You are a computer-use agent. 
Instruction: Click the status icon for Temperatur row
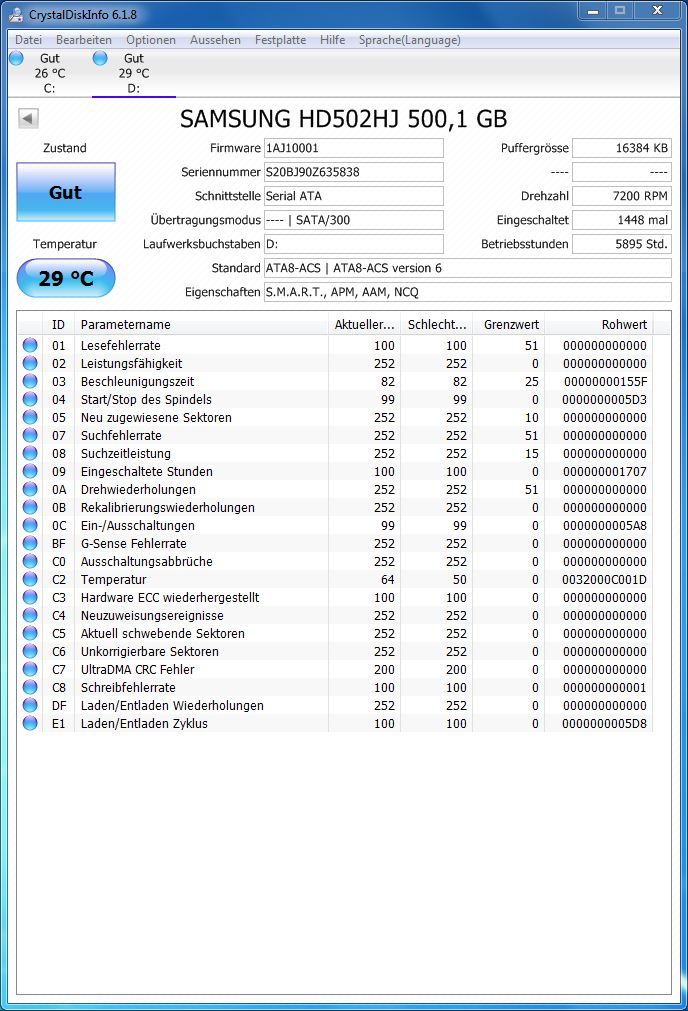(x=30, y=579)
